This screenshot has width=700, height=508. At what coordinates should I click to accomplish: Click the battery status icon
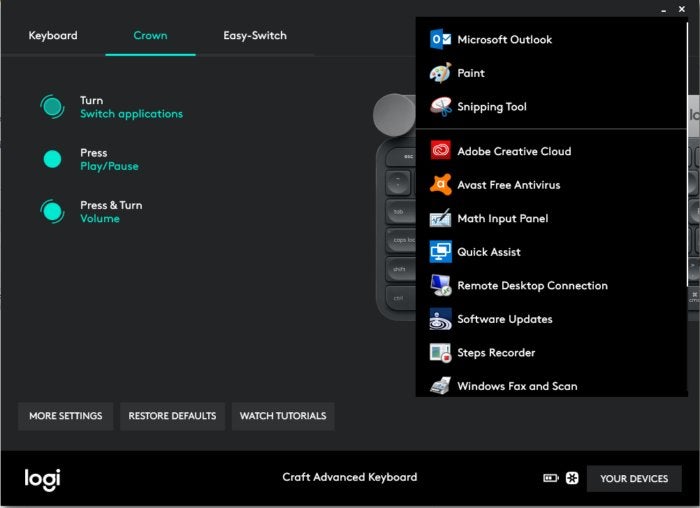[x=550, y=478]
